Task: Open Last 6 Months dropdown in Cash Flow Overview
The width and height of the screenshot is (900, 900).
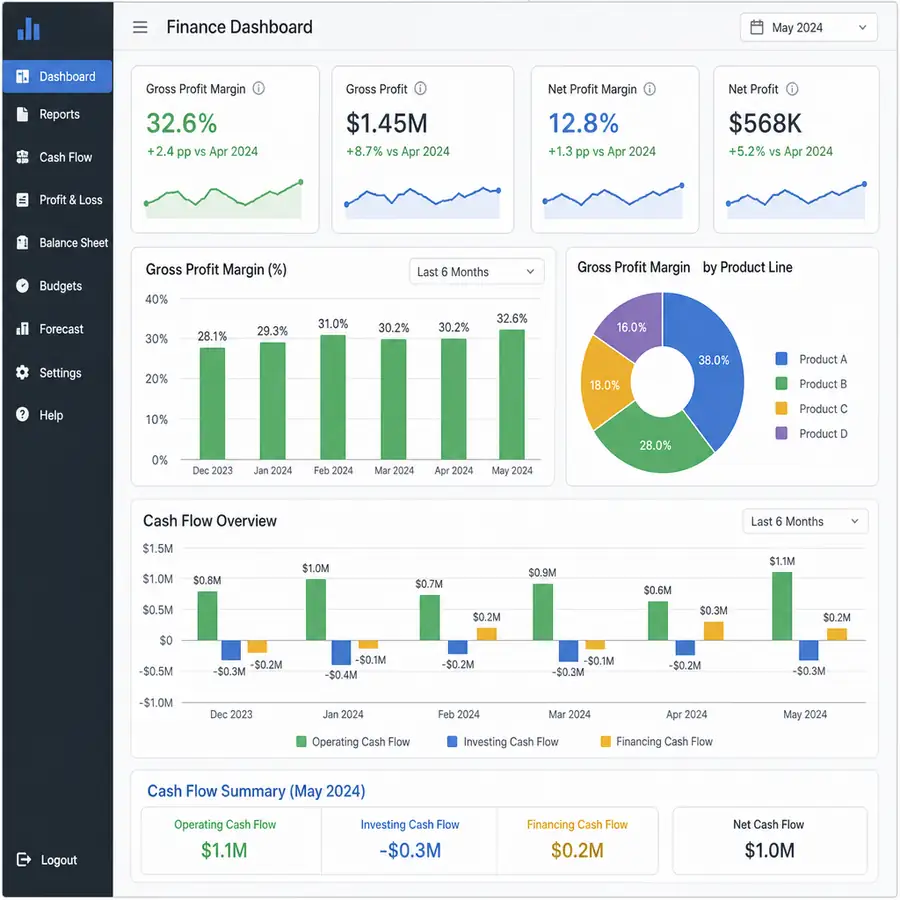Action: click(x=805, y=521)
